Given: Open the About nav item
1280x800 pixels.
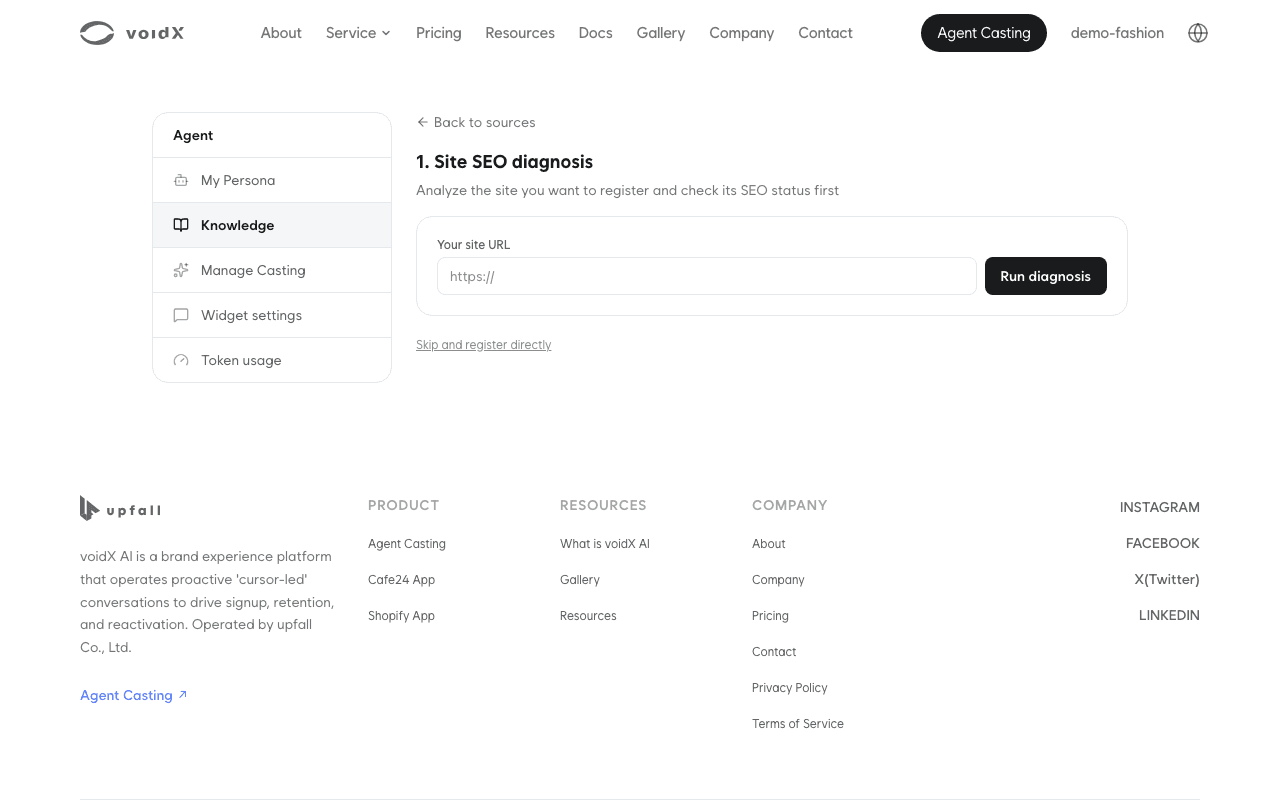Looking at the screenshot, I should [x=281, y=33].
